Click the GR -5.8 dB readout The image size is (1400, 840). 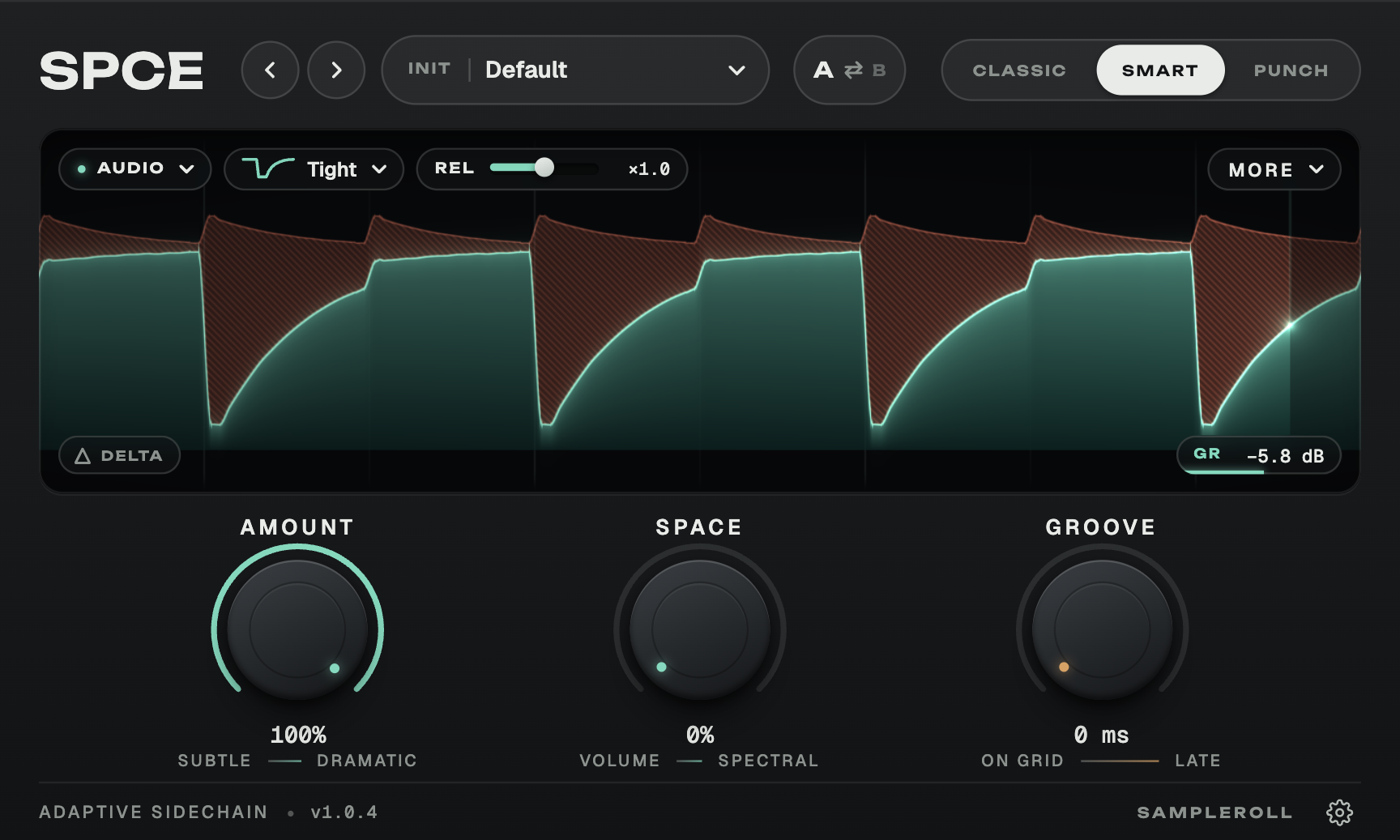click(1259, 455)
